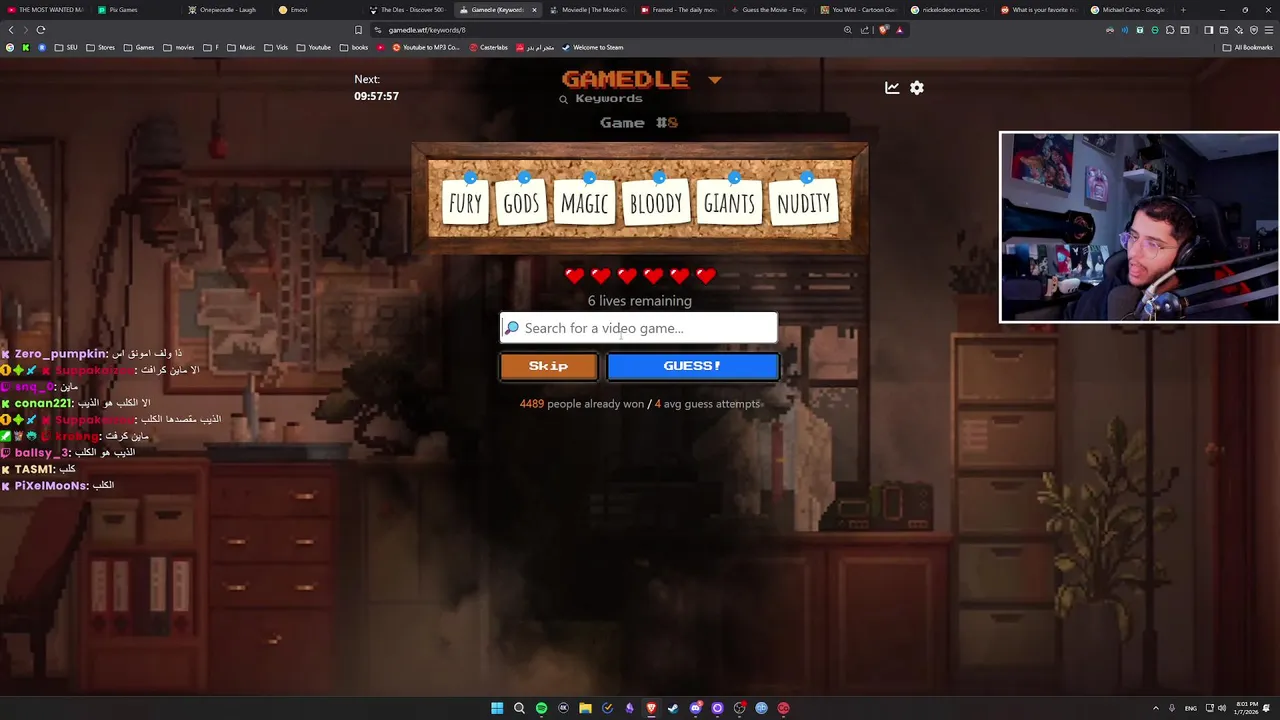Click the GIANTS keyword note
This screenshot has width=1280, height=720.
[729, 203]
